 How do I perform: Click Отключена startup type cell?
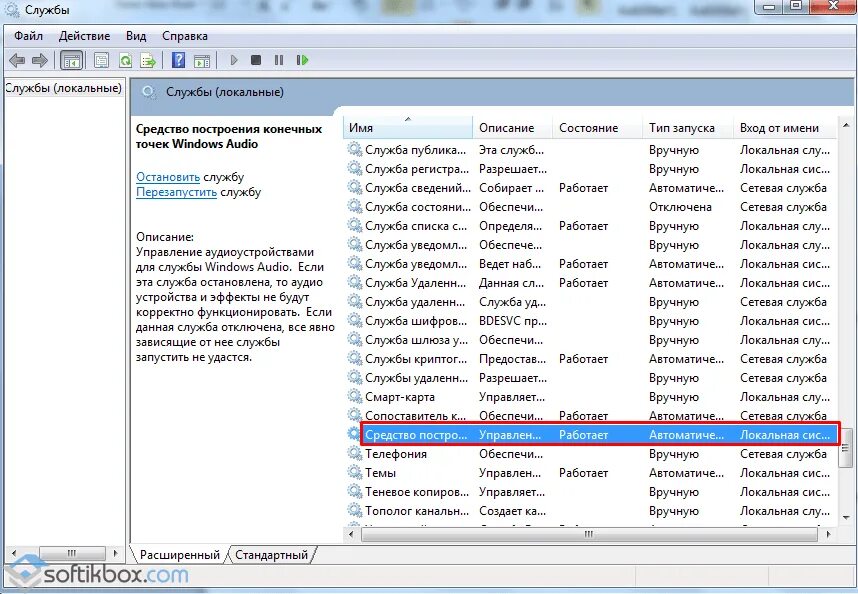point(680,207)
